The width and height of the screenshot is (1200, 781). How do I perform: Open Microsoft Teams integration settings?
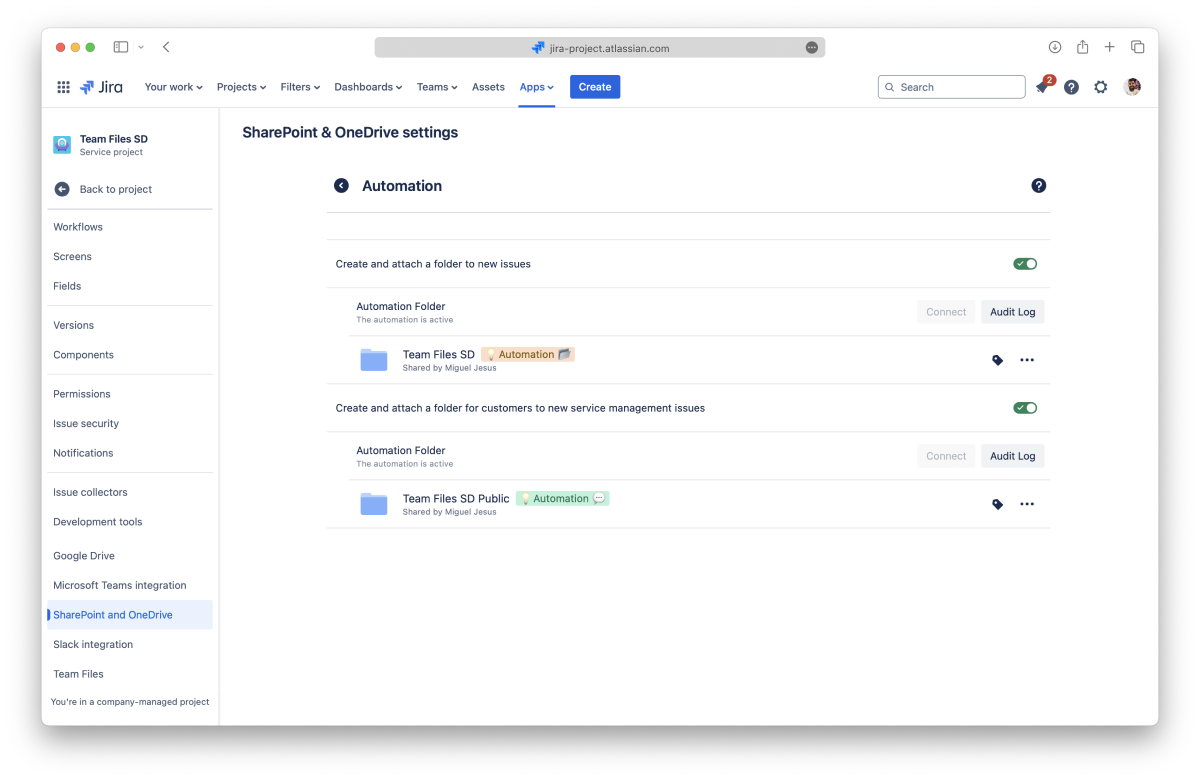pyautogui.click(x=119, y=585)
